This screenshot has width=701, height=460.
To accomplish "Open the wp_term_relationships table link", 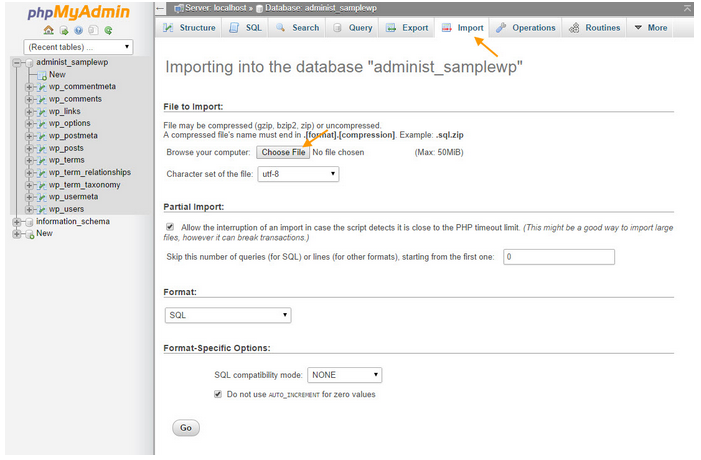I will point(90,173).
